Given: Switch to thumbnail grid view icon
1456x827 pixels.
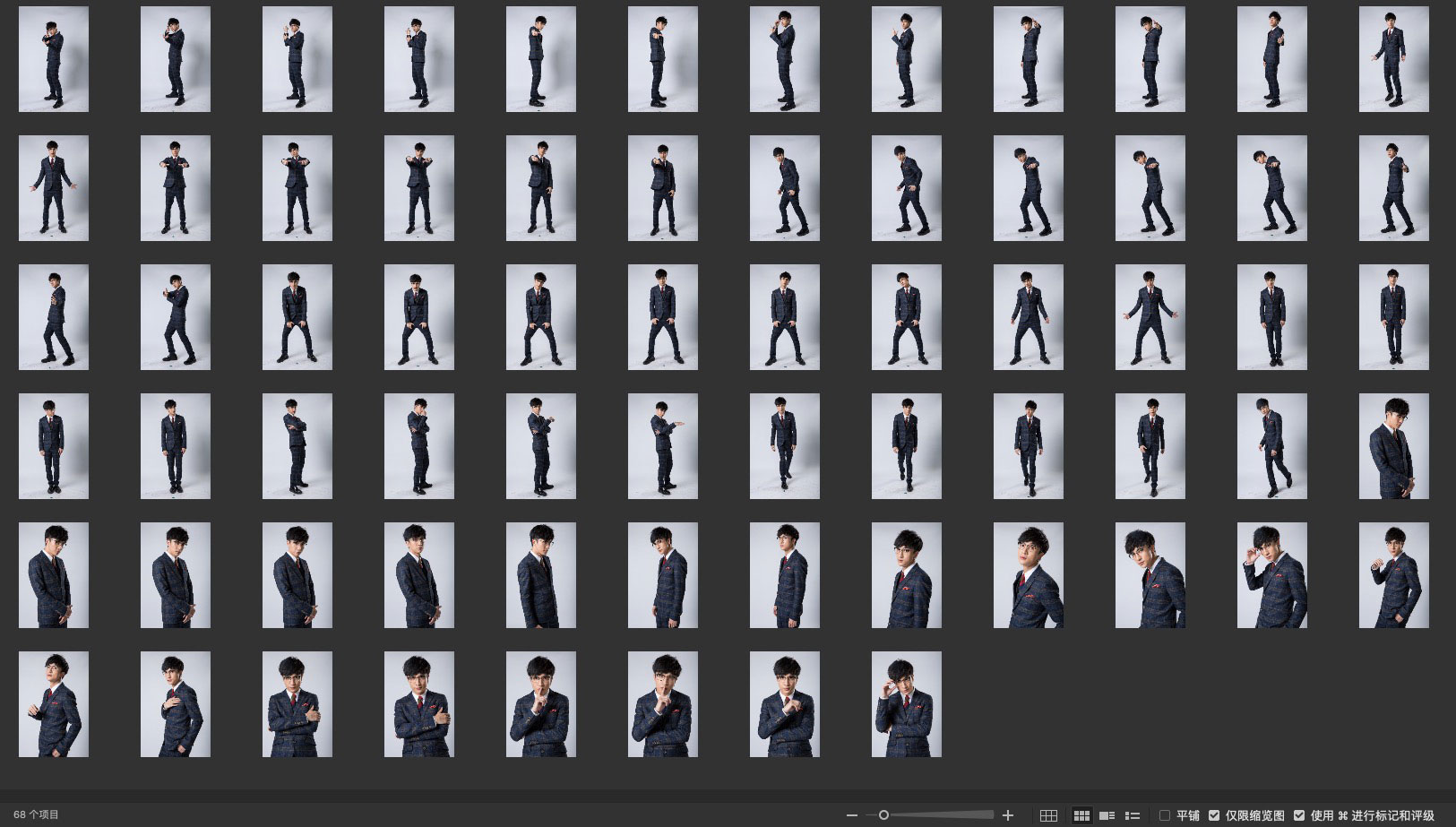Looking at the screenshot, I should (1081, 815).
